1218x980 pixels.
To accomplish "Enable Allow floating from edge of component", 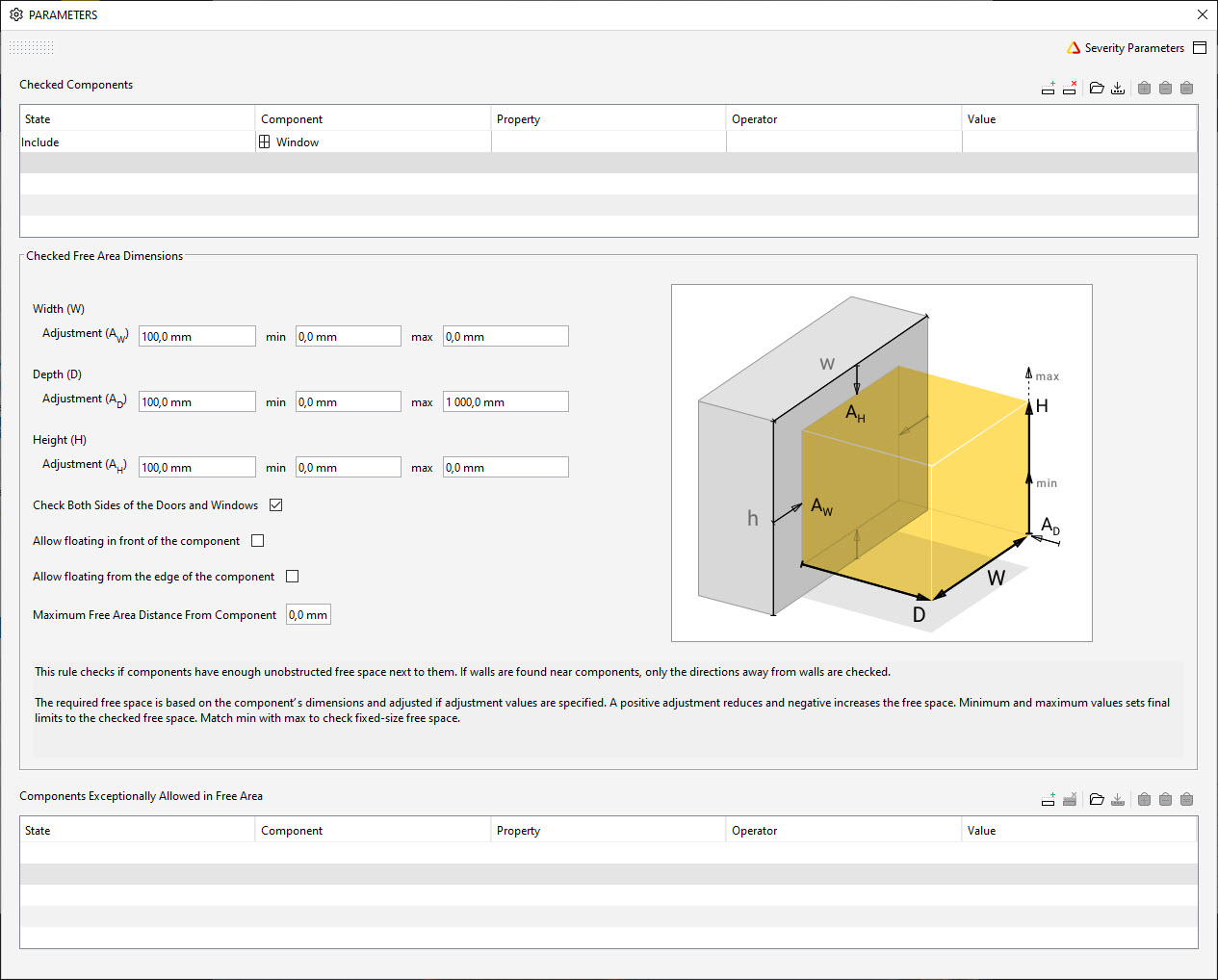I will (x=293, y=576).
